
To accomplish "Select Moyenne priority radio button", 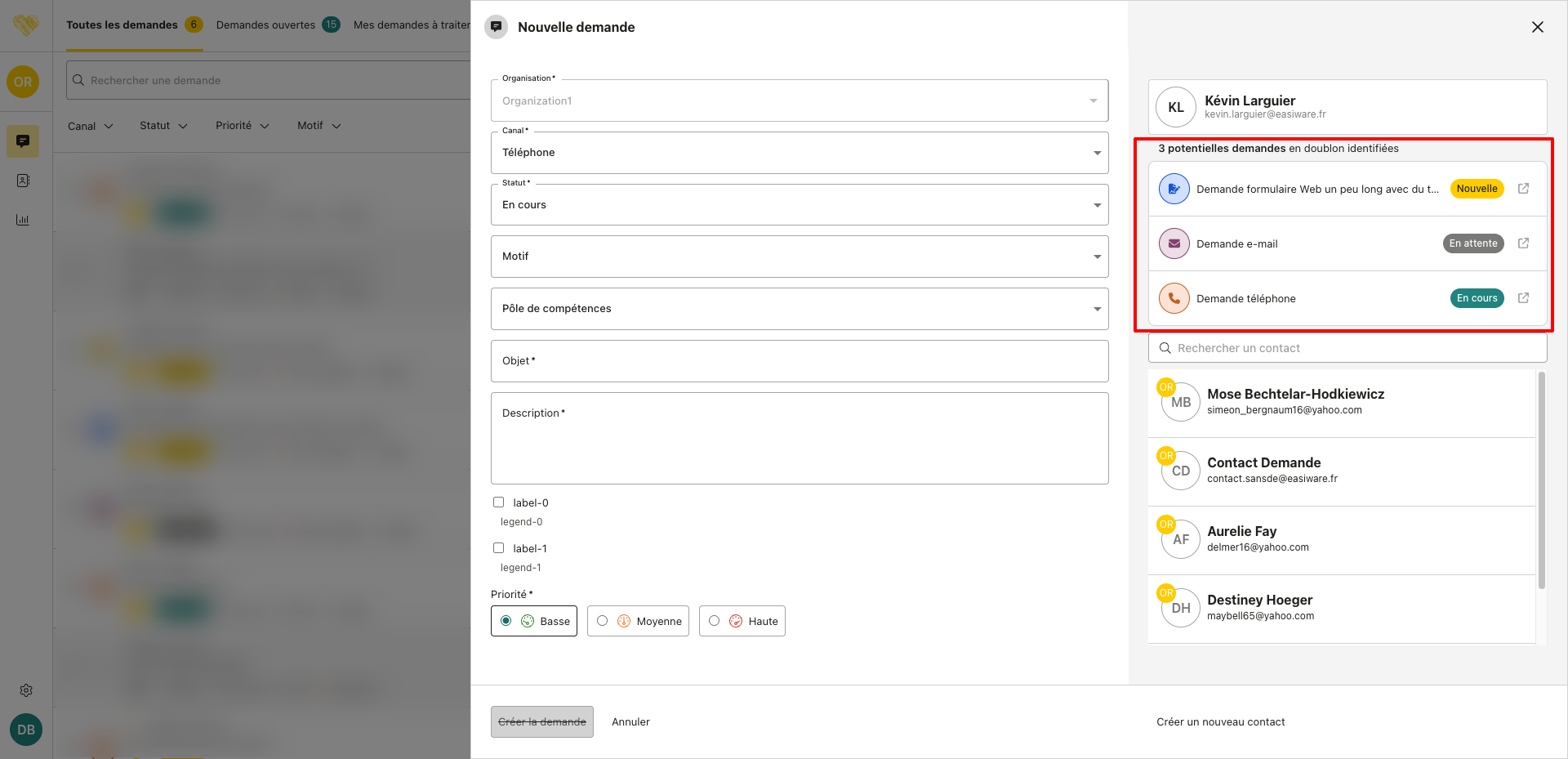I will tap(603, 621).
